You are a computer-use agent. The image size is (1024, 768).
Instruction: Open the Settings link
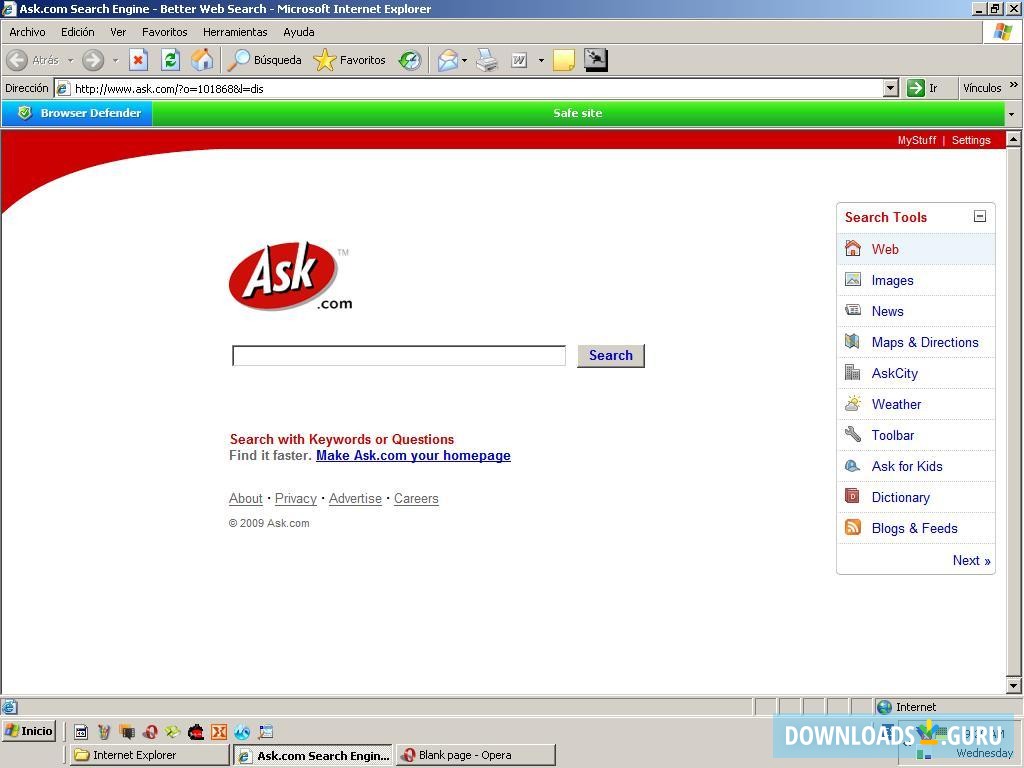971,140
